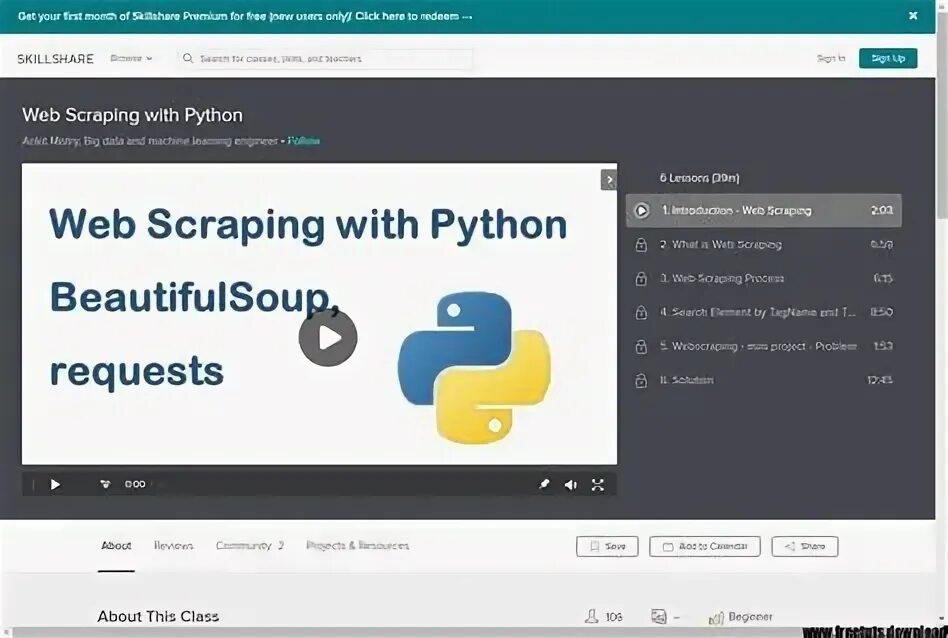Click lock icon on lesson 3

641,278
